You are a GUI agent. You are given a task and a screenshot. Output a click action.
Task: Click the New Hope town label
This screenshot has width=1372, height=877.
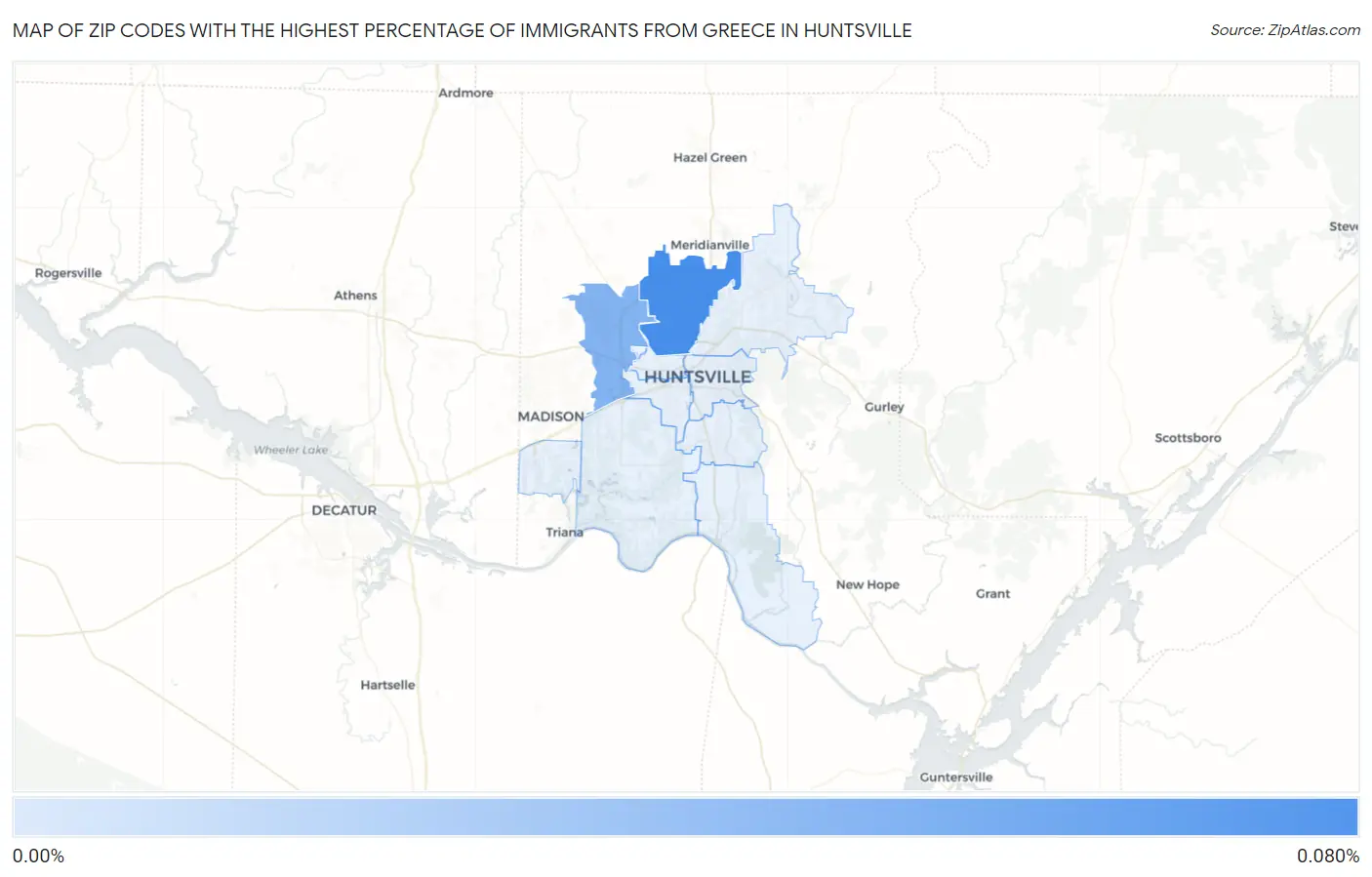pos(868,584)
